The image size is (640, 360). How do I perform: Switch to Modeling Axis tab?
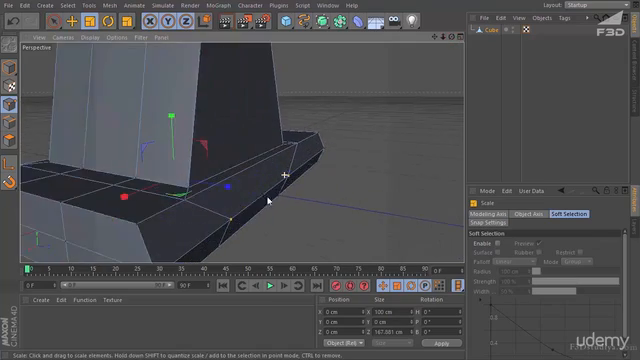pyautogui.click(x=488, y=214)
